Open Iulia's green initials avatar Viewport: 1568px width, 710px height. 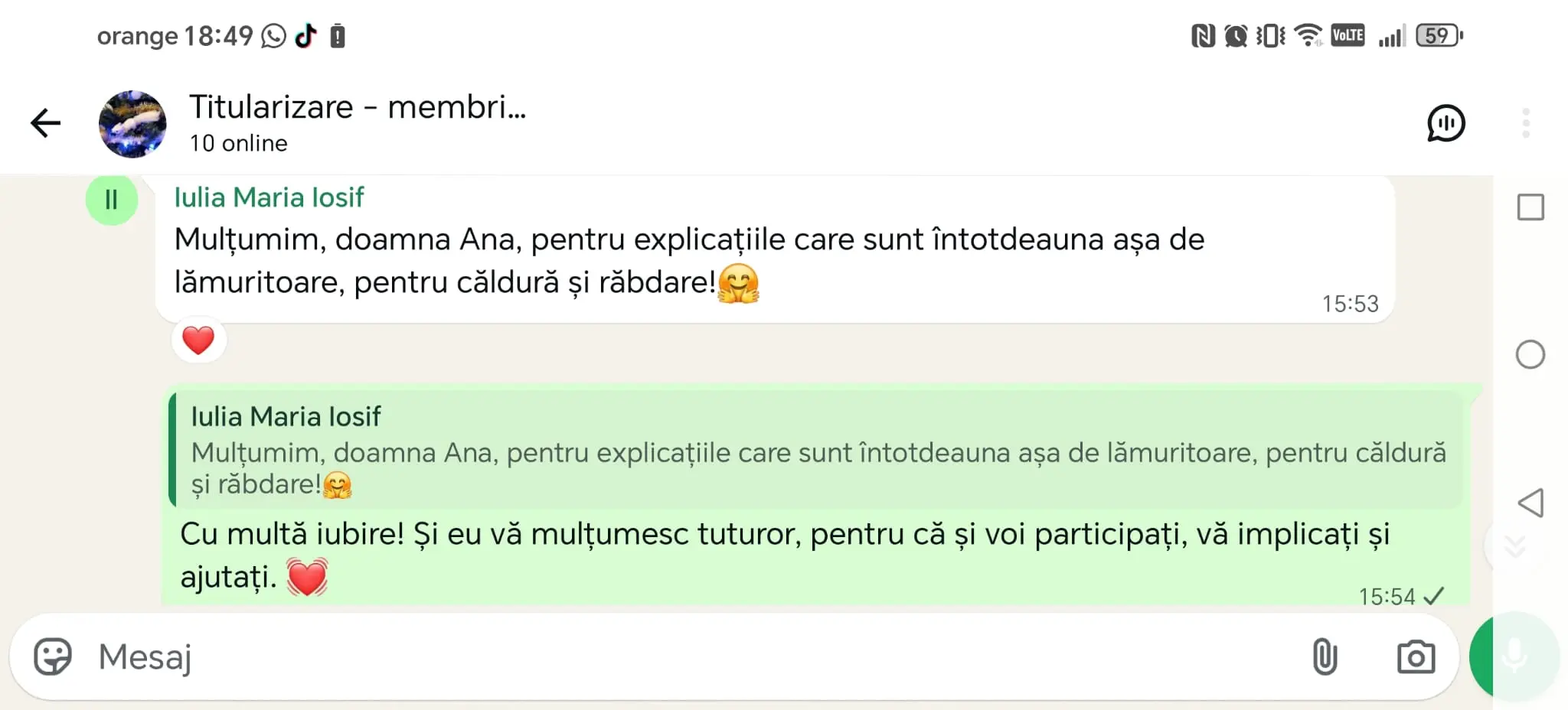112,200
